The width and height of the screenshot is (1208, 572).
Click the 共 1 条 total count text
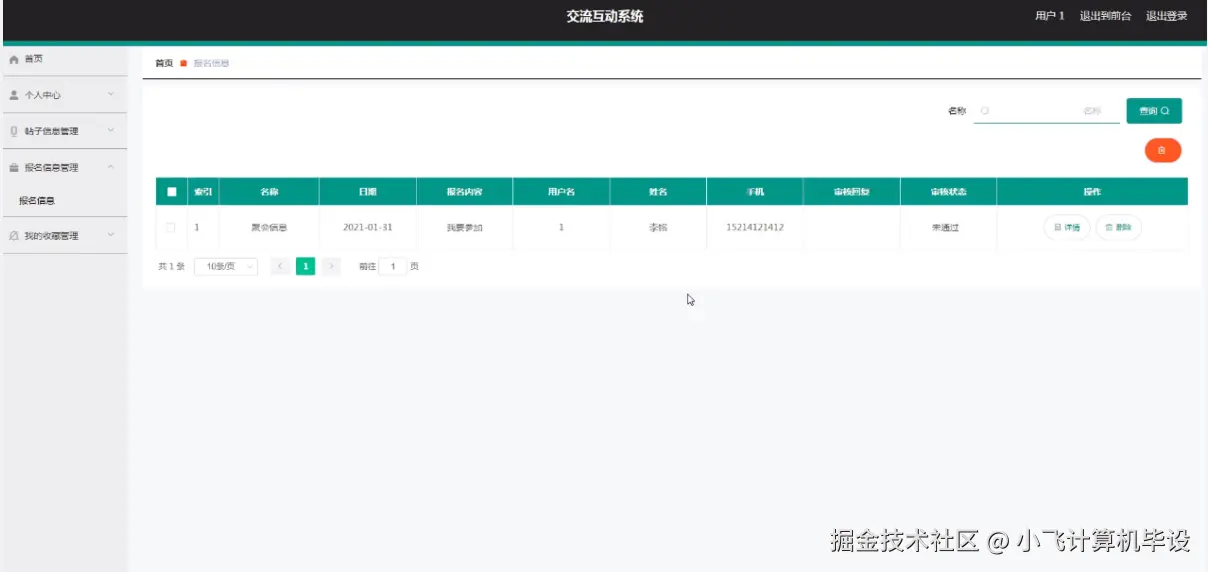[x=171, y=267]
